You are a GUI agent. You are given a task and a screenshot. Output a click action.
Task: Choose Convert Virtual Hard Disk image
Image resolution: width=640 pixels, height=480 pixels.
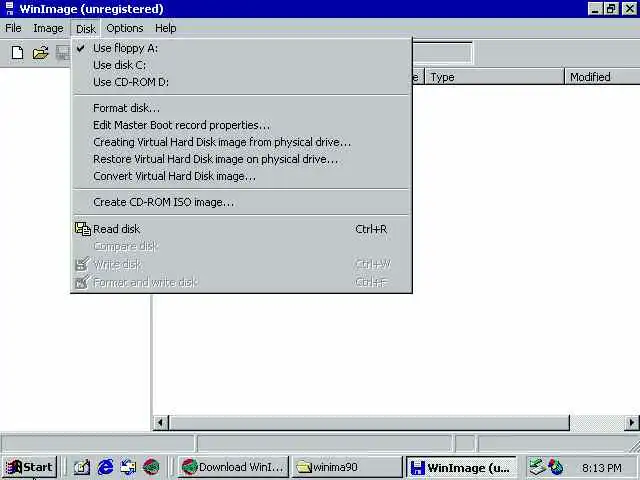coord(241,176)
